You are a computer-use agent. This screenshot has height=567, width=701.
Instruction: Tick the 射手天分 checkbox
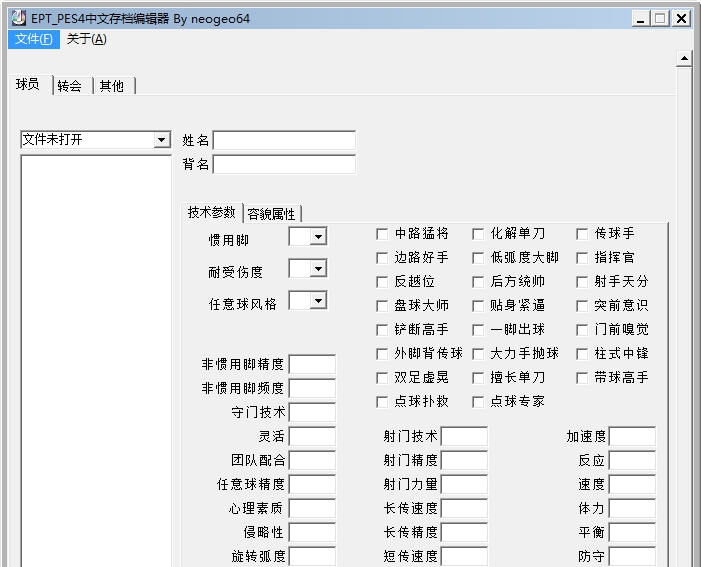click(x=582, y=282)
